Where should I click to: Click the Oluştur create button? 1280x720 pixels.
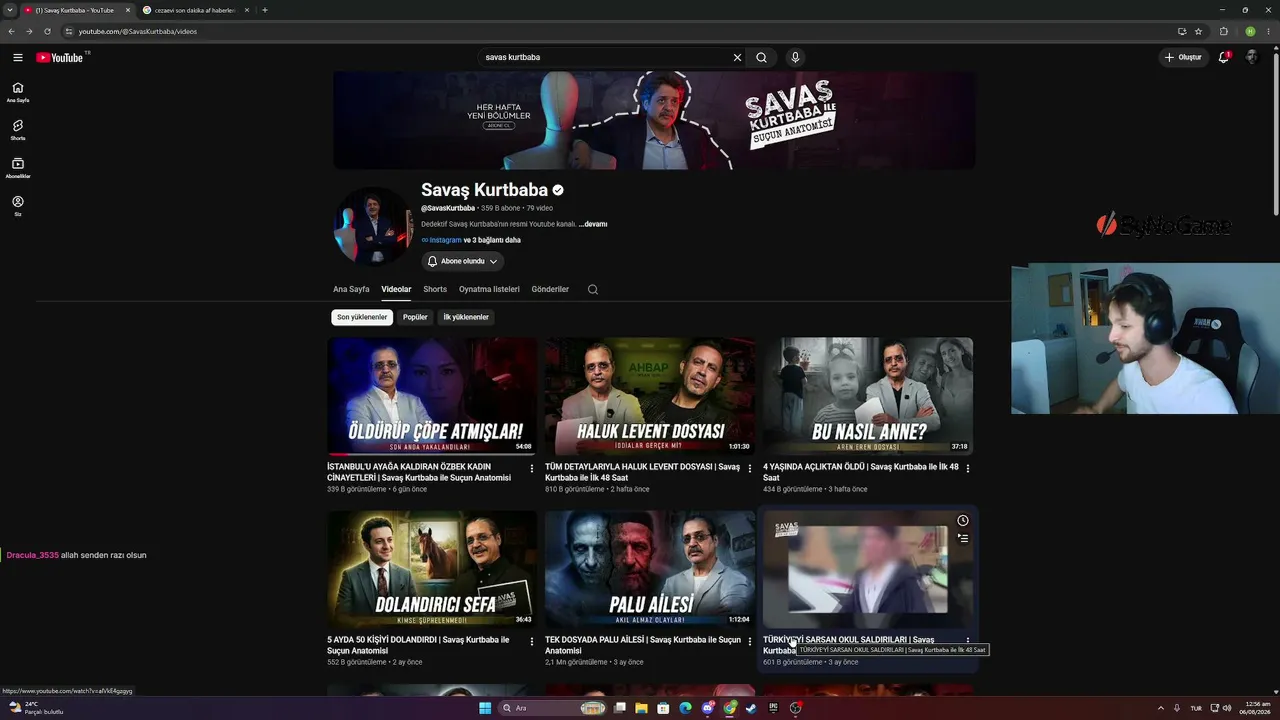(1183, 57)
